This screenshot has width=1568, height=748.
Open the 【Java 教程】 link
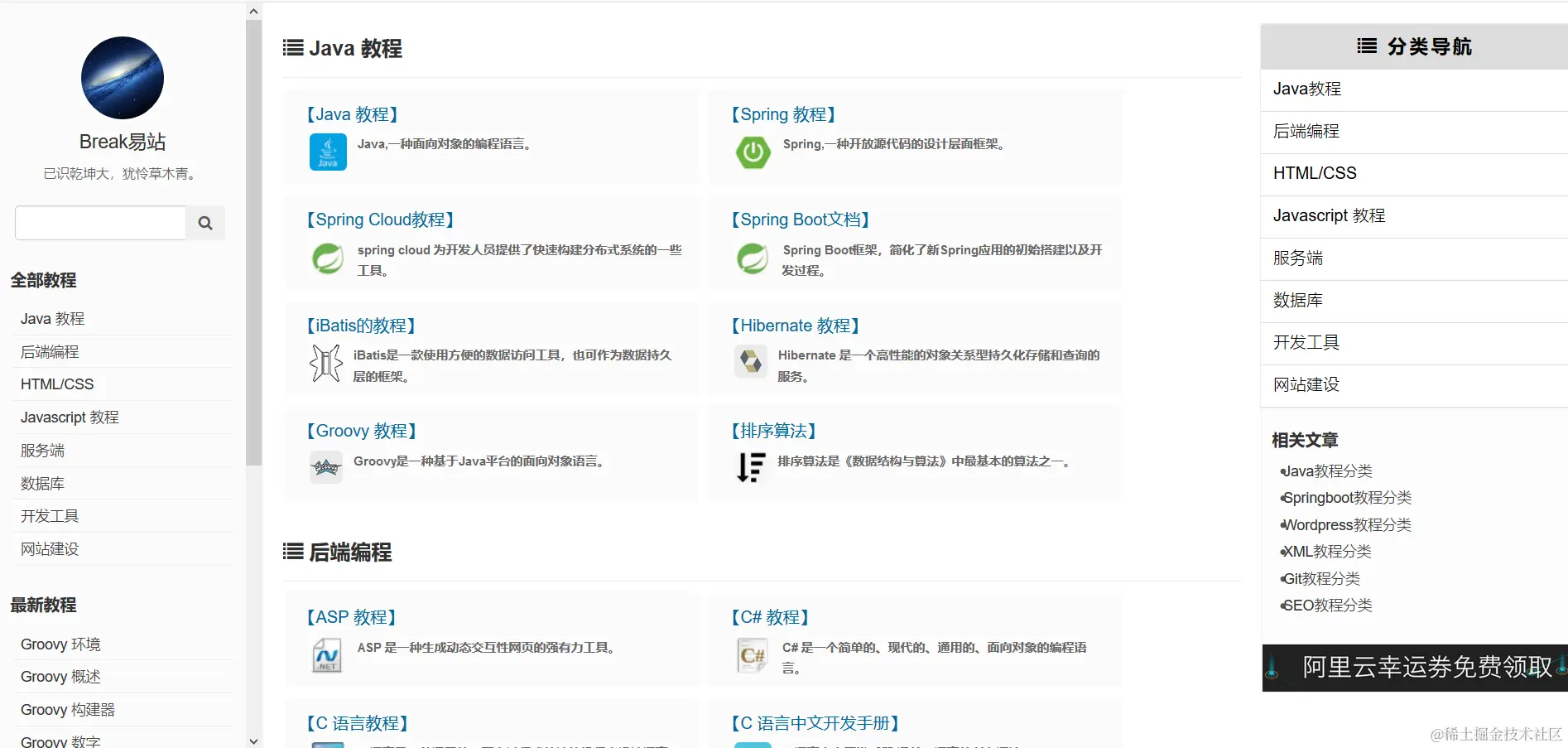pos(352,114)
